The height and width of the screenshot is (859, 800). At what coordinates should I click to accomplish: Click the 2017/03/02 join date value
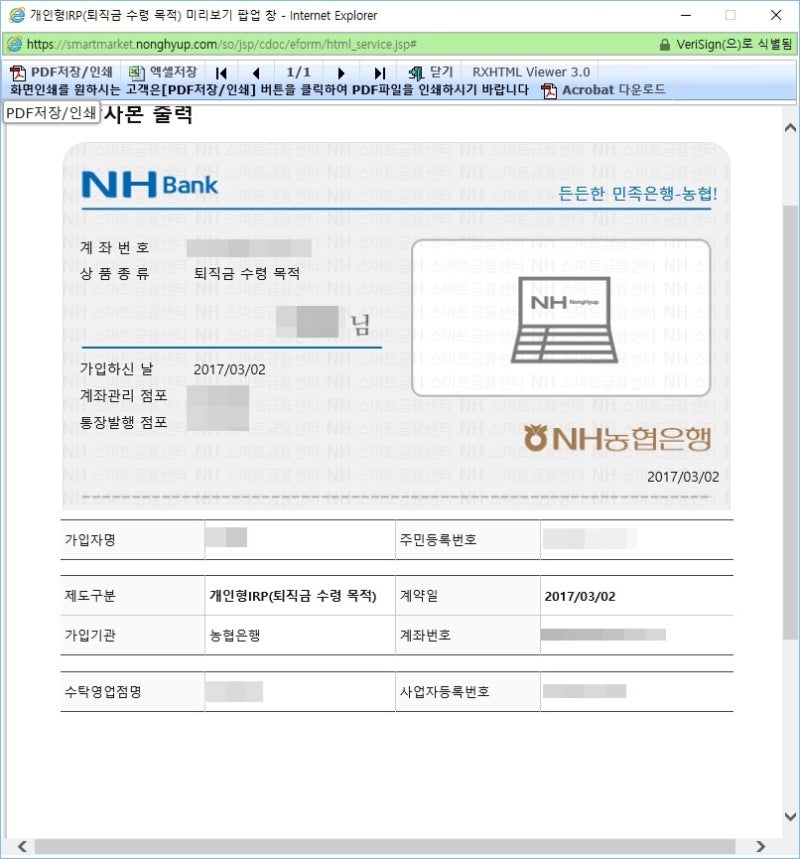(230, 369)
